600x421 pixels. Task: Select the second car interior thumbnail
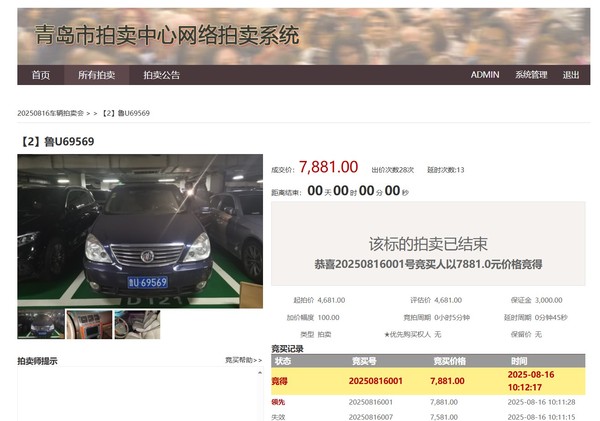(x=89, y=324)
